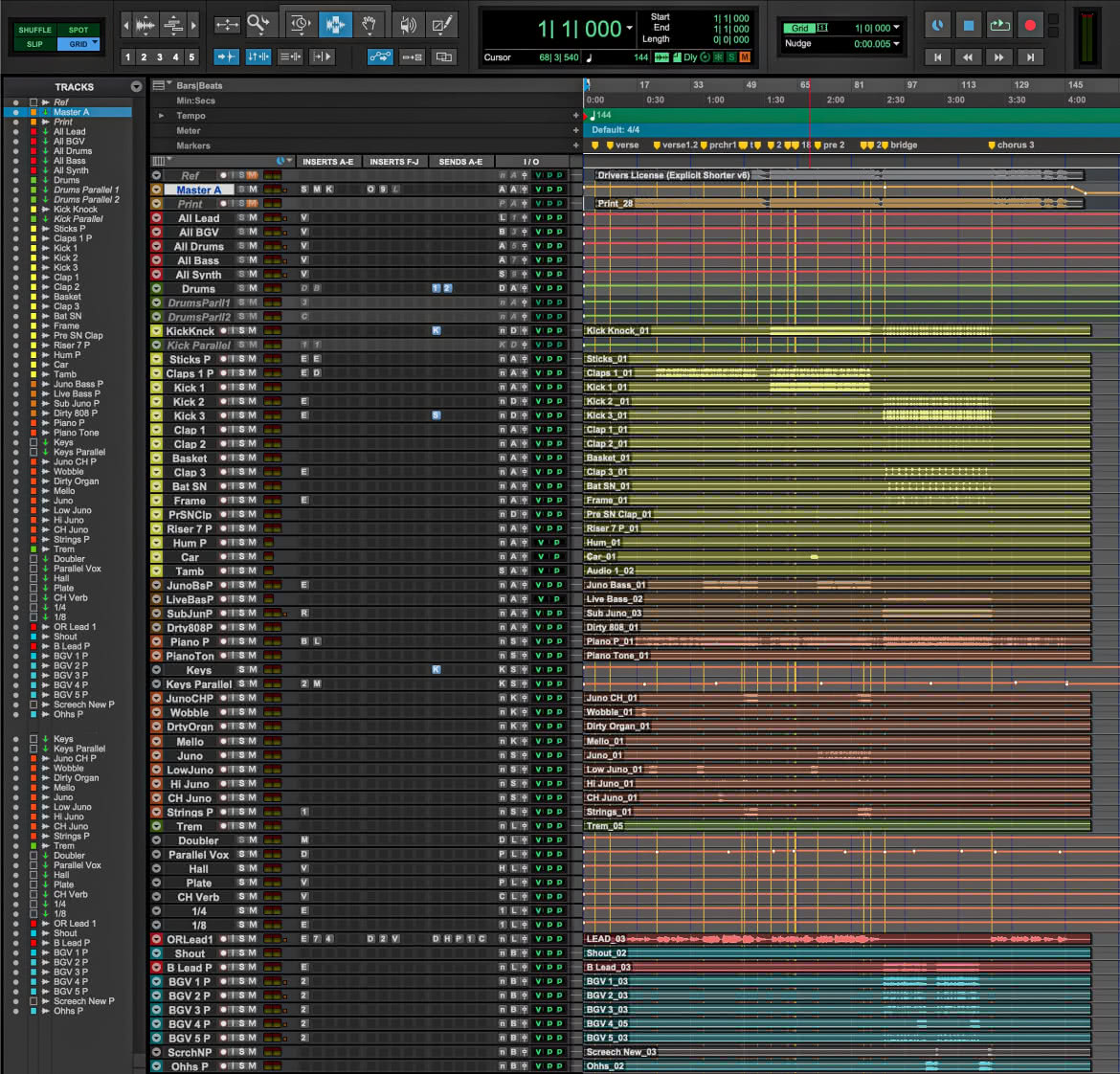Pick the Pencil tool
Screen dimensions: 1120x1074
442,25
